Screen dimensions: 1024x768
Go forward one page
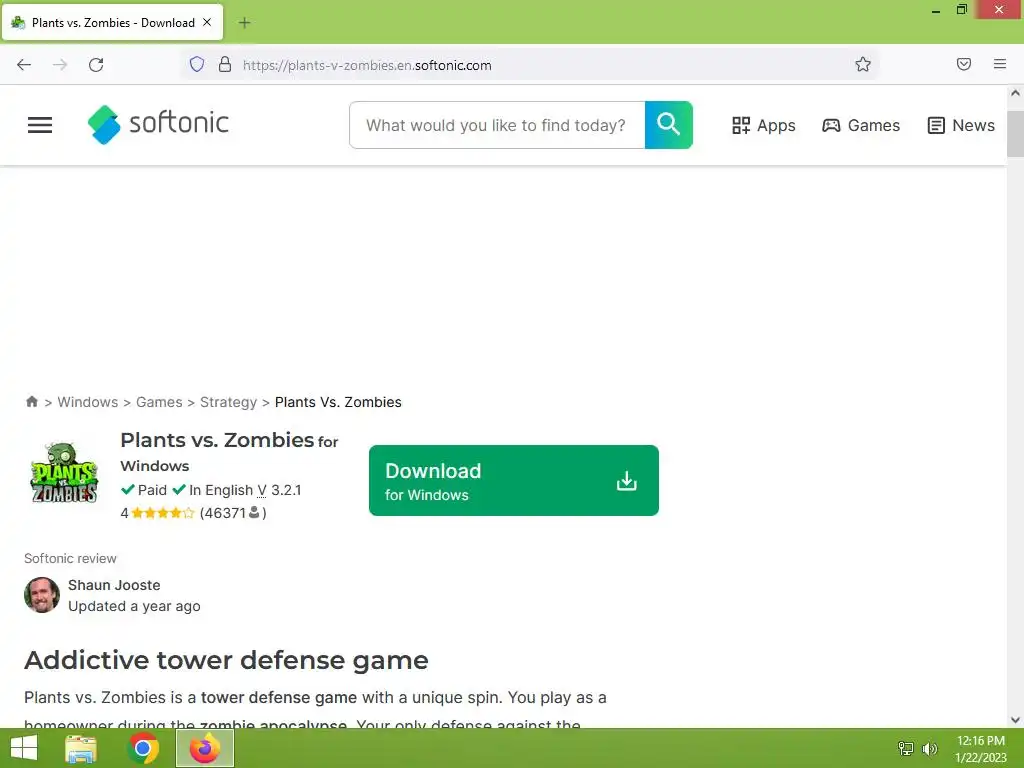(60, 65)
